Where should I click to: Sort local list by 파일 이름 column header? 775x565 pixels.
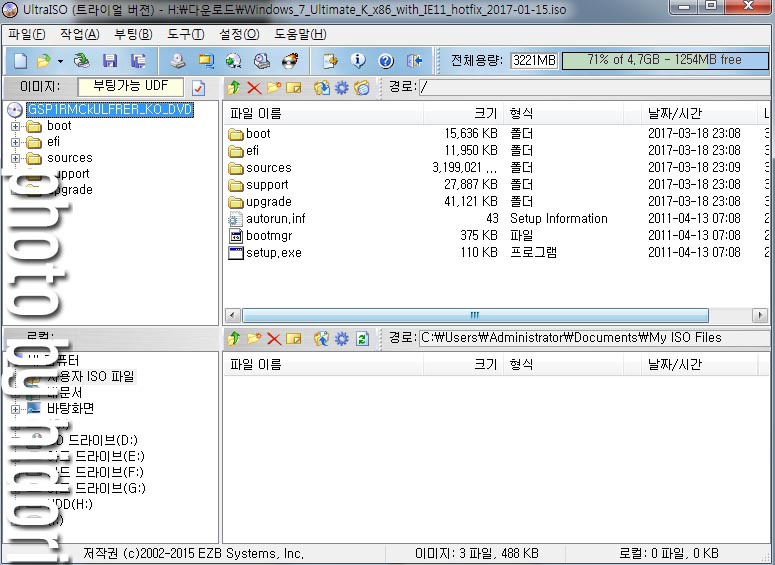pyautogui.click(x=323, y=365)
